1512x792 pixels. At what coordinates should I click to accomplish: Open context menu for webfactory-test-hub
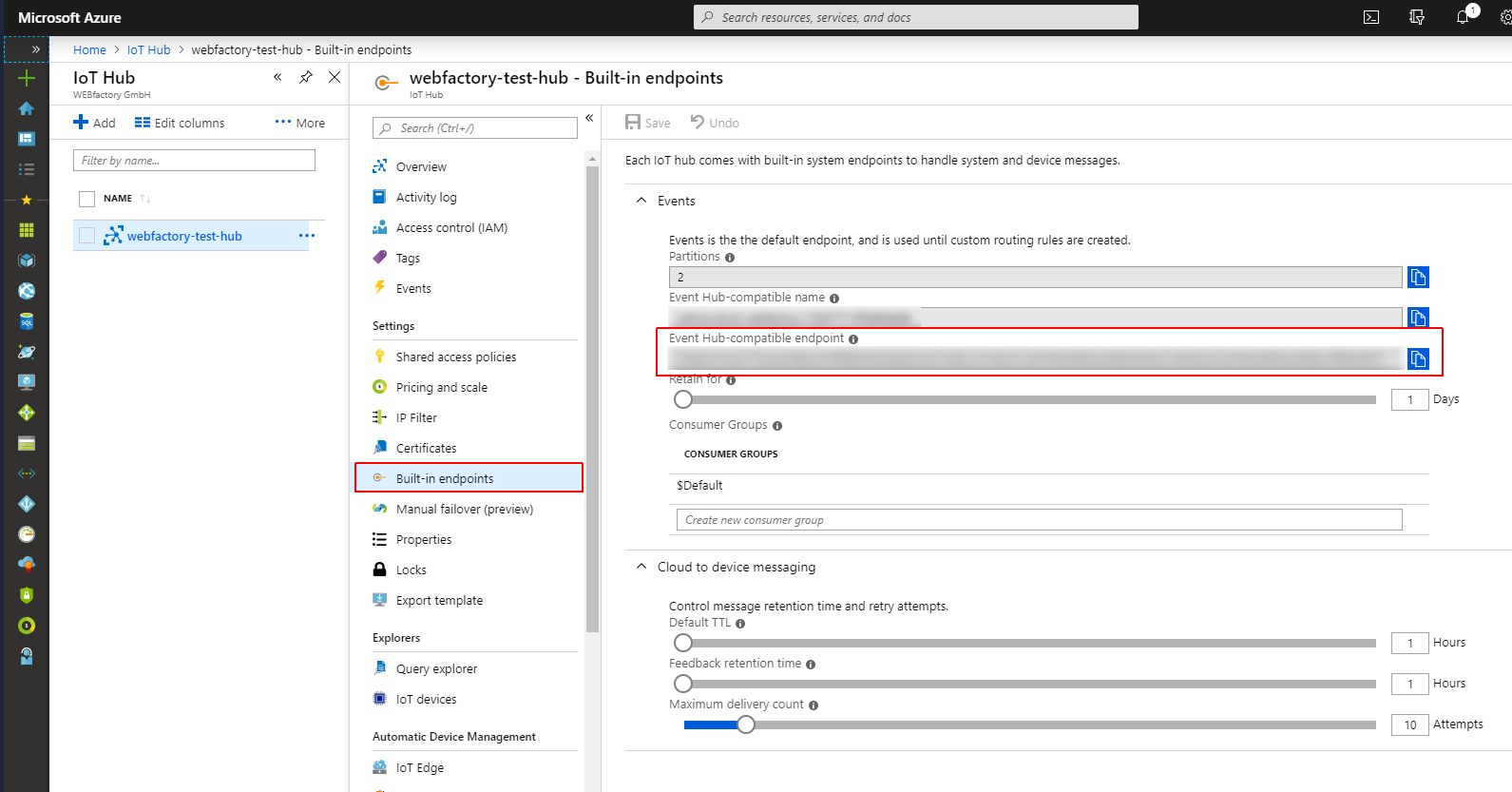click(x=307, y=236)
